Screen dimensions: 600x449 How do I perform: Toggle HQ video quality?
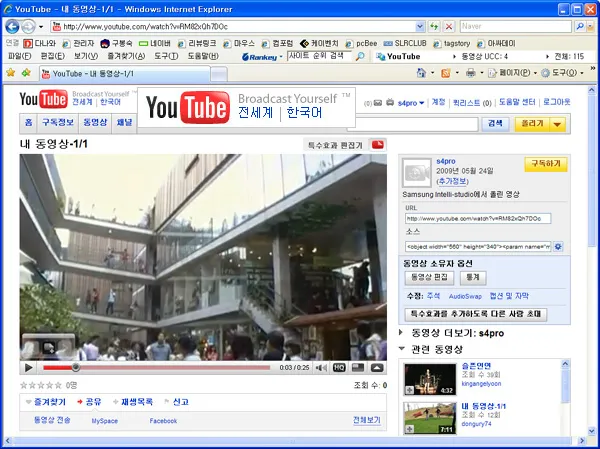tap(340, 368)
